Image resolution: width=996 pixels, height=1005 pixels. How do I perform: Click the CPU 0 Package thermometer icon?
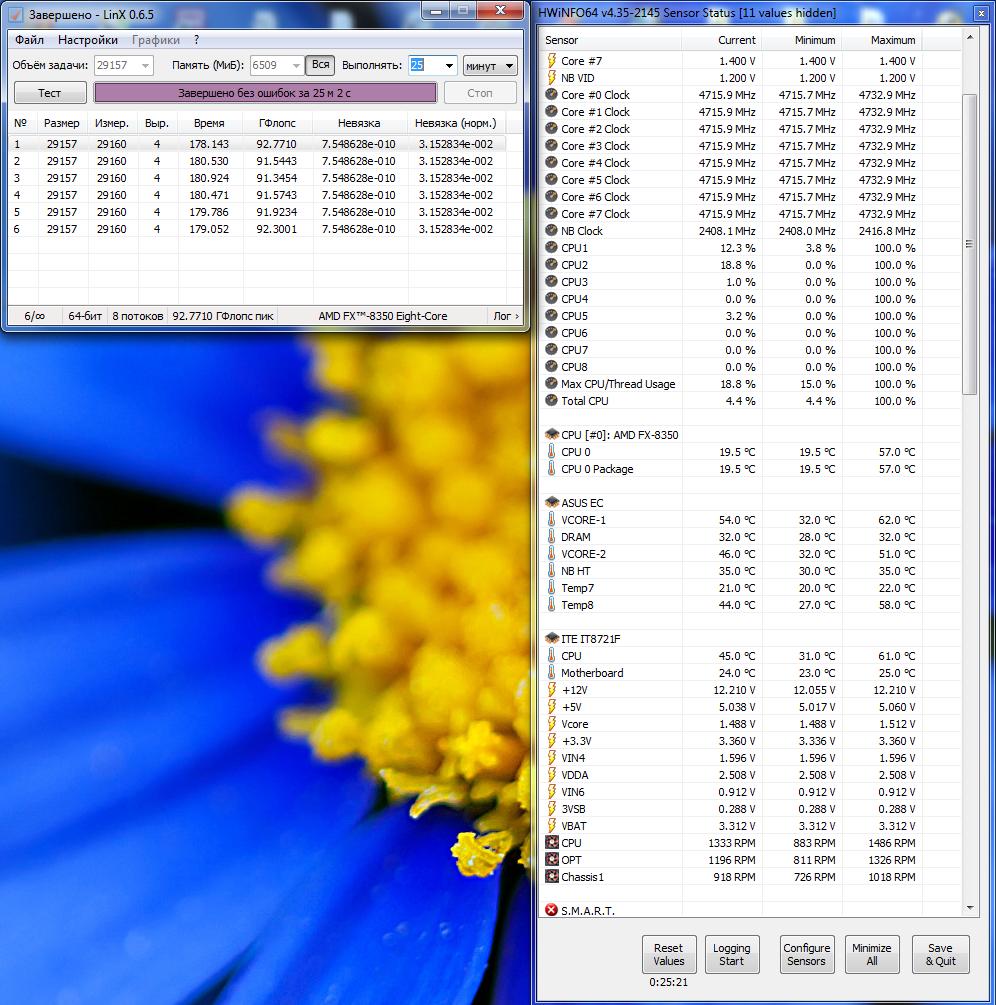click(x=551, y=469)
